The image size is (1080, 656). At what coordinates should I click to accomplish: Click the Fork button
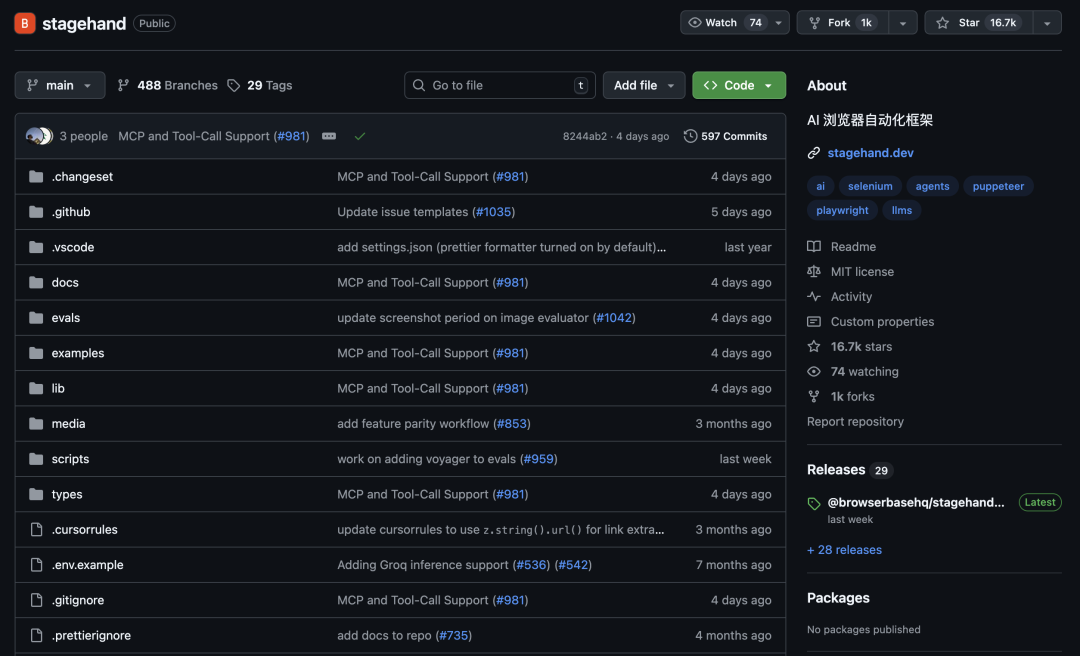click(842, 23)
